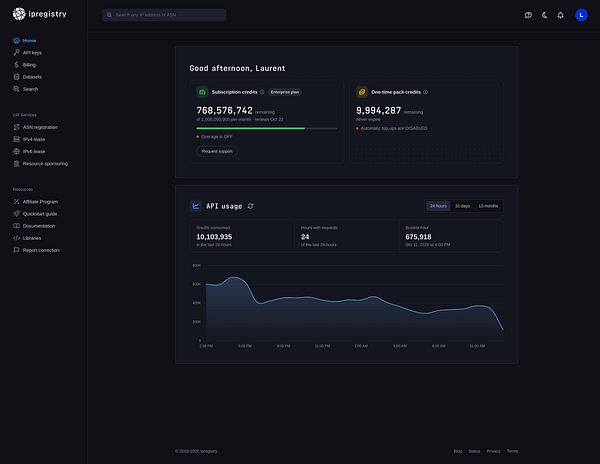The image size is (600, 464).
Task: Click the Billing dollar icon
Action: point(16,65)
